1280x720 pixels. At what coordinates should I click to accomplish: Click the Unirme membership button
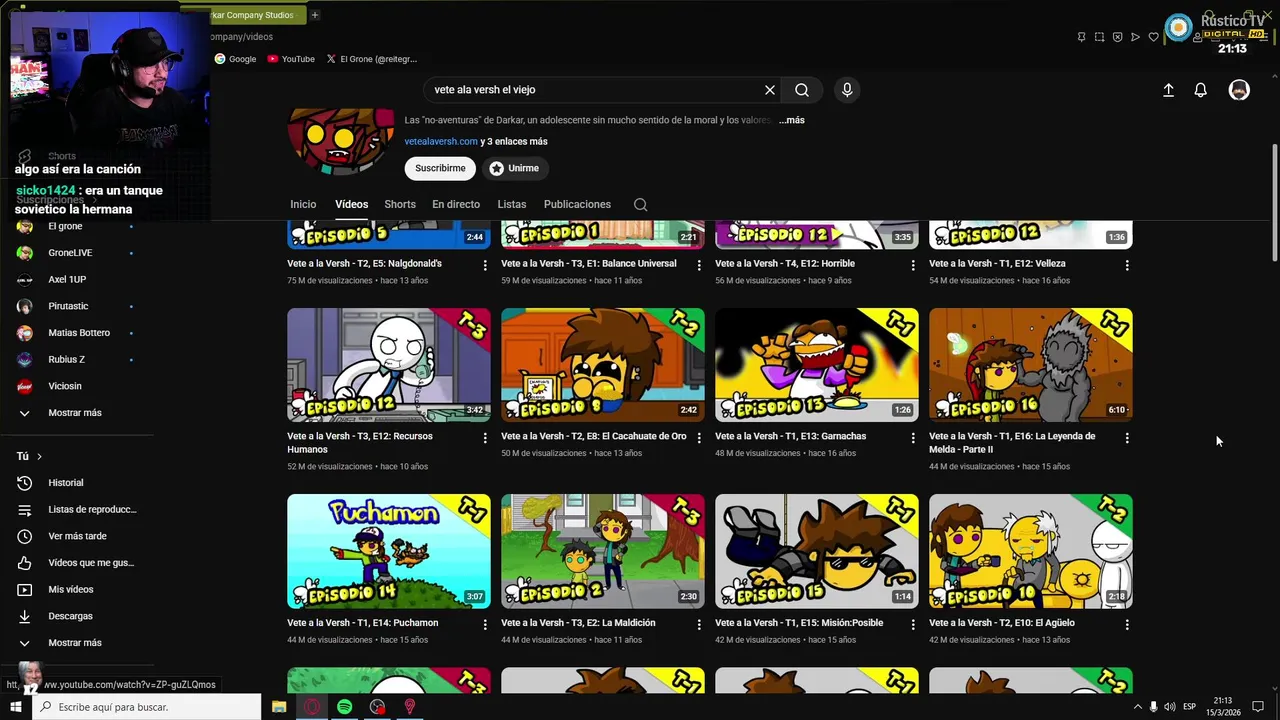[x=514, y=168]
